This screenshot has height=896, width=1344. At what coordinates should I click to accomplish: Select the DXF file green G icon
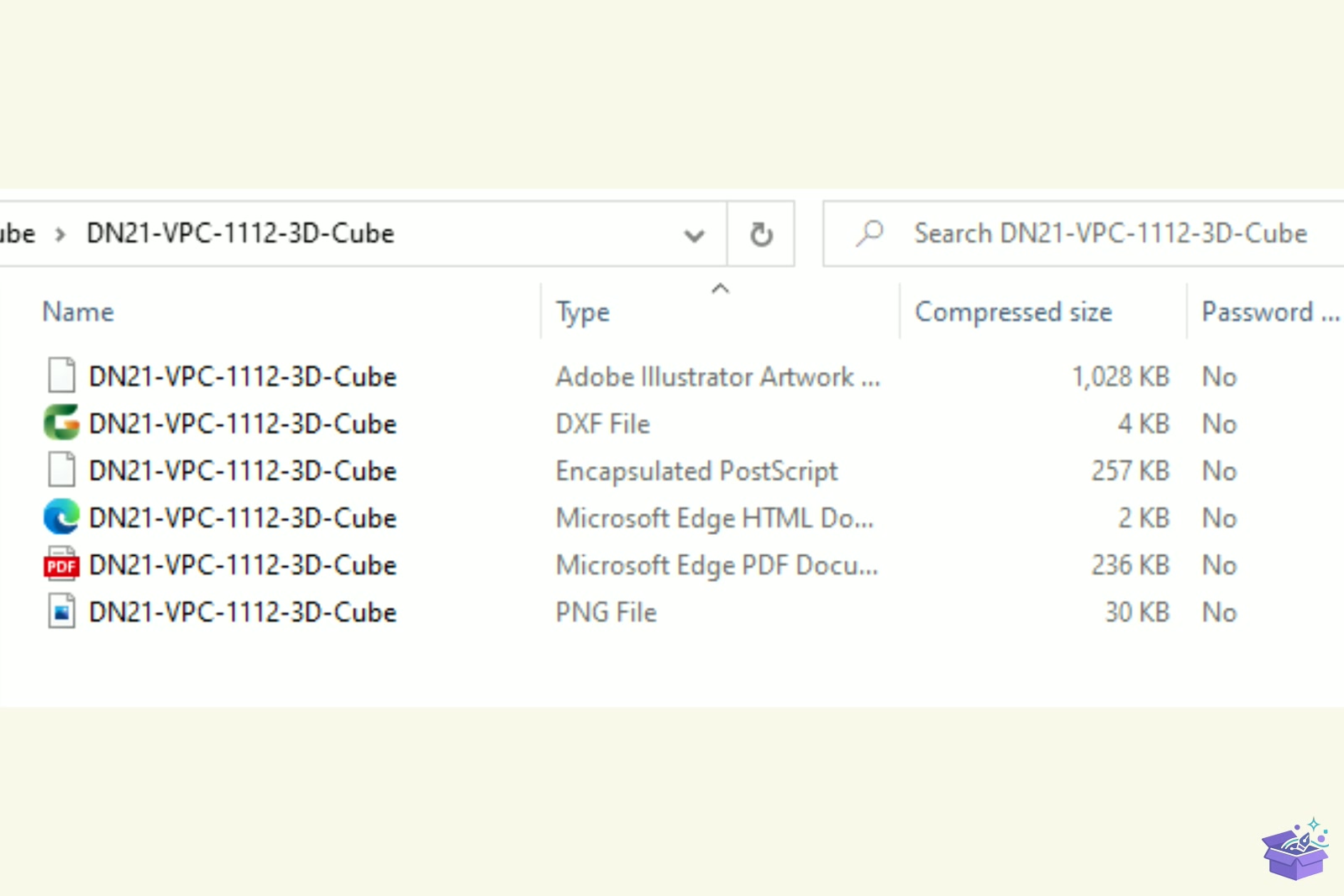click(61, 422)
